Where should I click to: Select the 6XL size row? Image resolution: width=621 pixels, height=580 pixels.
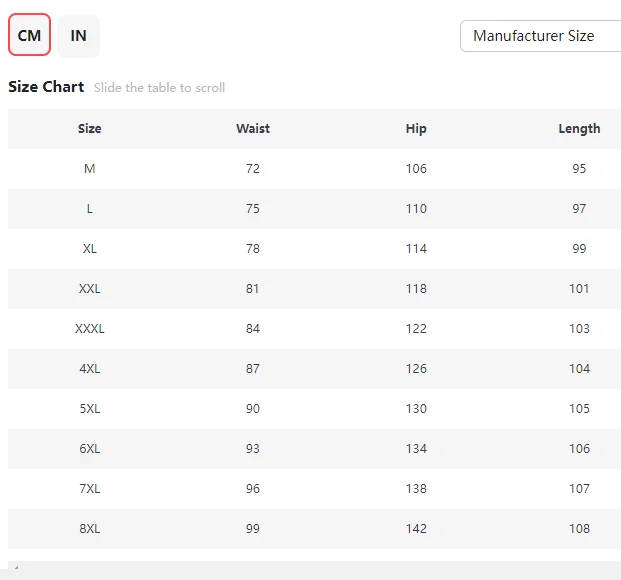(x=314, y=449)
